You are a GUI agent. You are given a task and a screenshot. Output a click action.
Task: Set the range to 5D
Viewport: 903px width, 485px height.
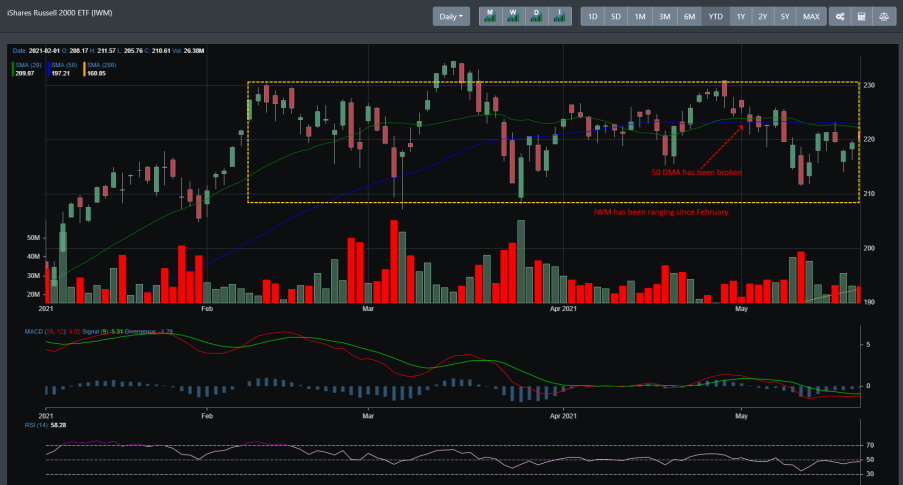616,17
